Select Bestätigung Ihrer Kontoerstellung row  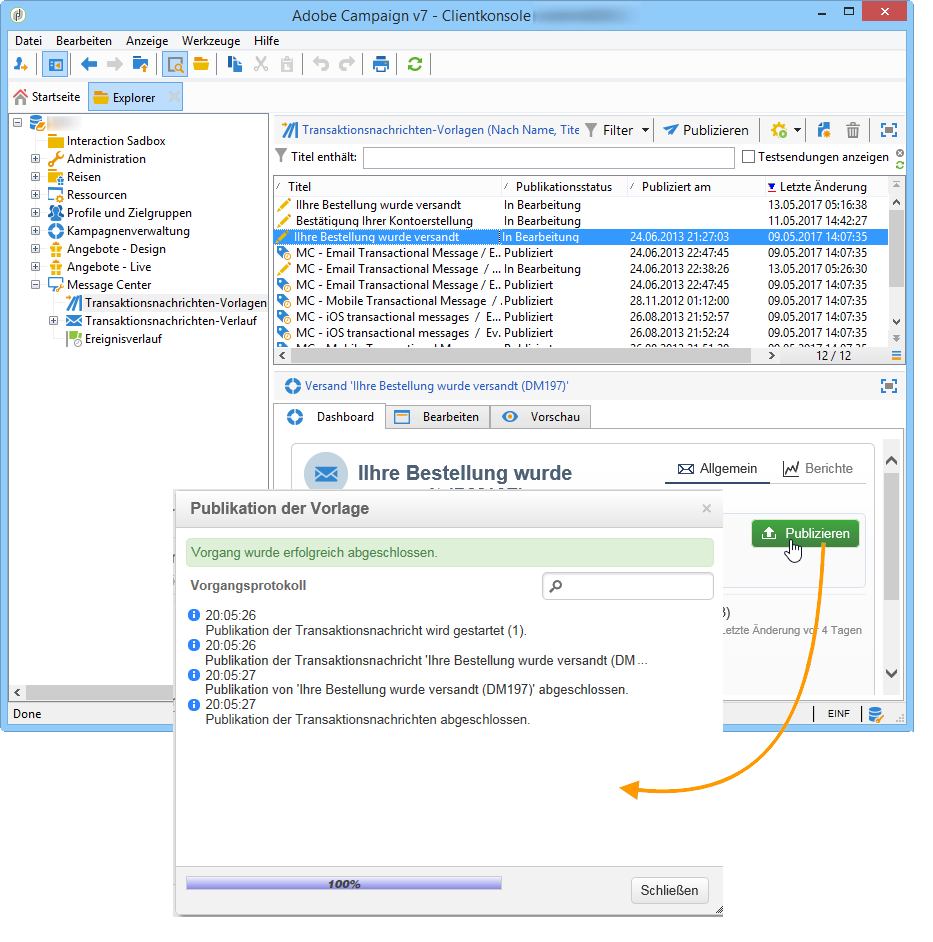[580, 221]
